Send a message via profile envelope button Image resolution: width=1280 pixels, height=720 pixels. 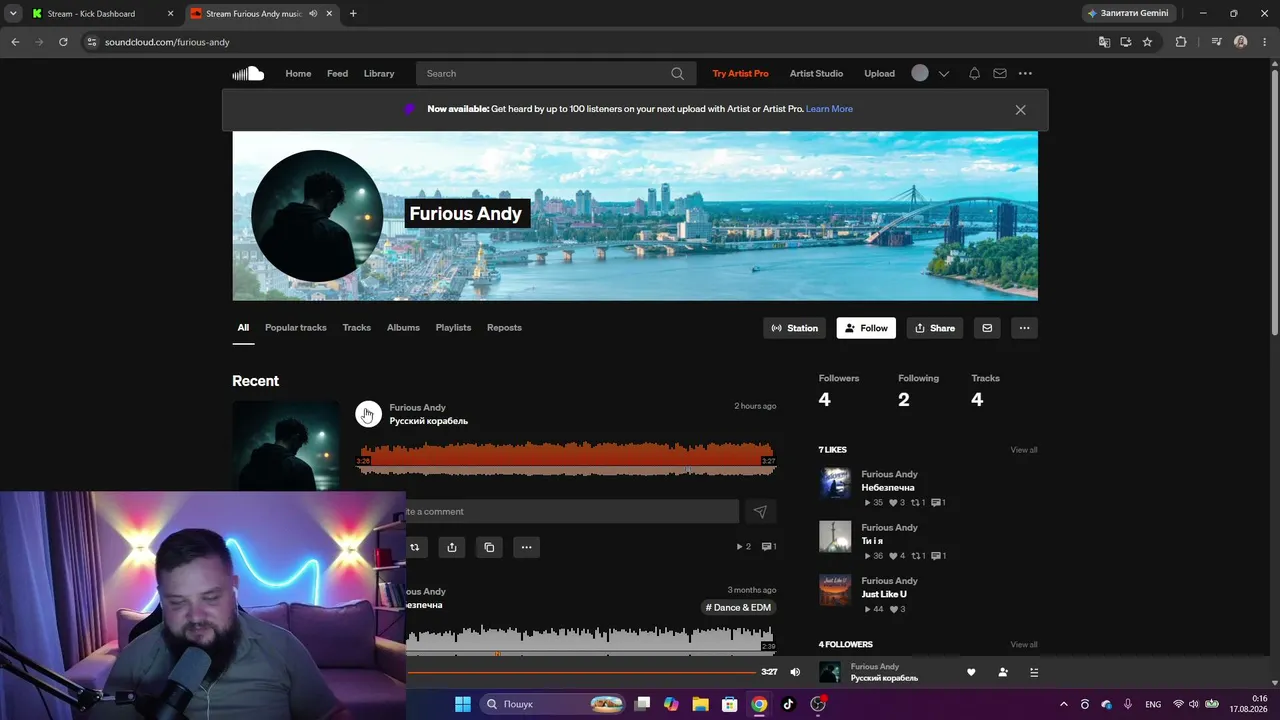[x=987, y=328]
